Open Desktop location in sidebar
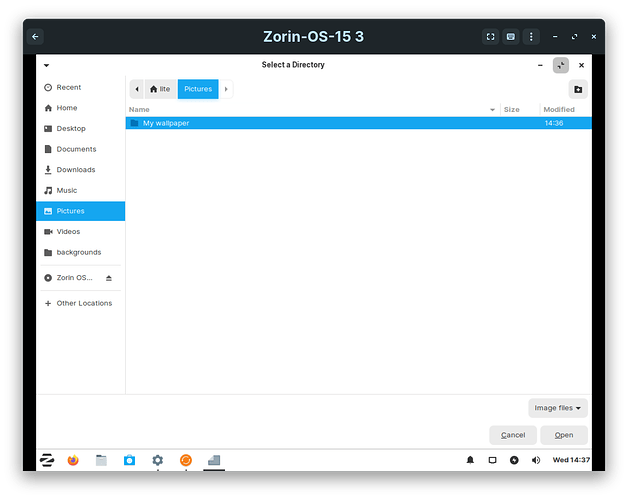The width and height of the screenshot is (629, 500). point(81,128)
